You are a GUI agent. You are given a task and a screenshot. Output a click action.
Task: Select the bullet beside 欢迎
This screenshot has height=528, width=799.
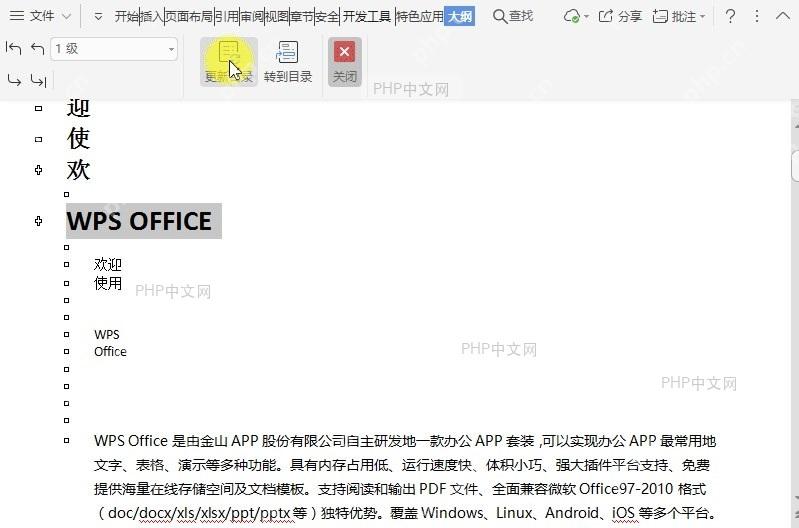point(67,265)
